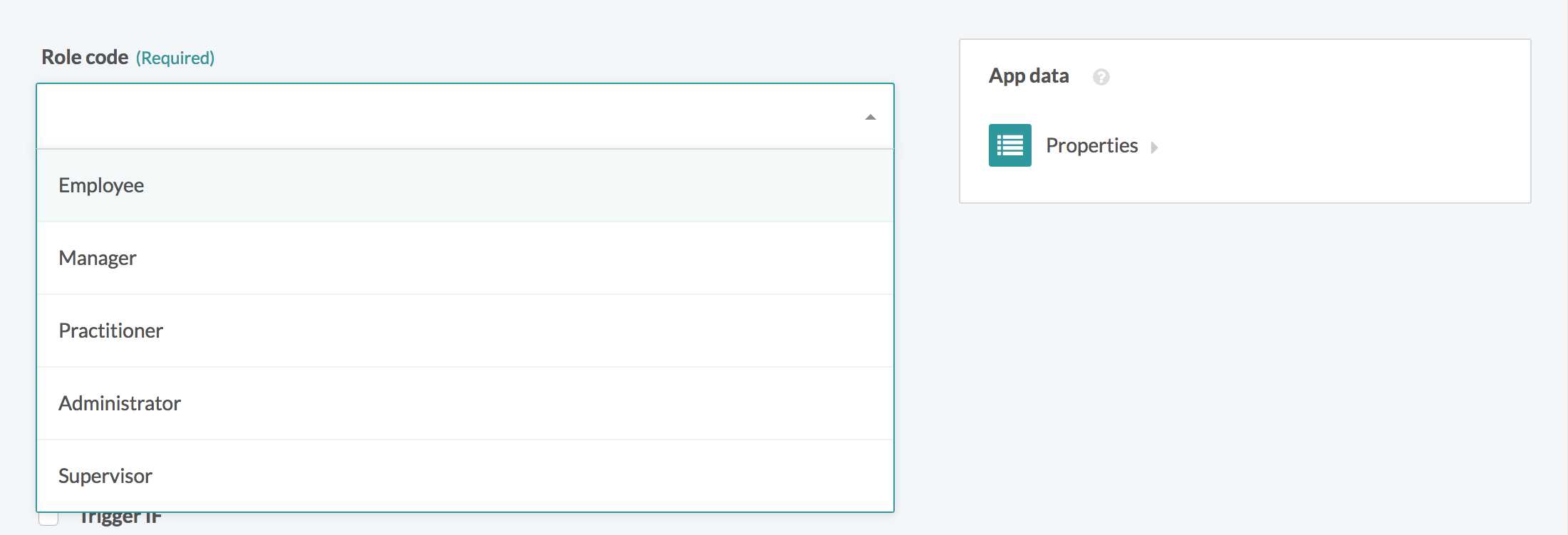1568x535 pixels.
Task: Select the Administrator role option
Action: pyautogui.click(x=119, y=403)
